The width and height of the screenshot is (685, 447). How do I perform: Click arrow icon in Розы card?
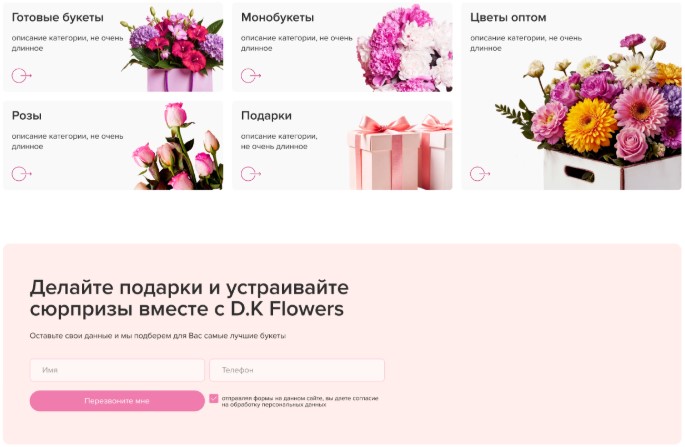click(x=21, y=174)
